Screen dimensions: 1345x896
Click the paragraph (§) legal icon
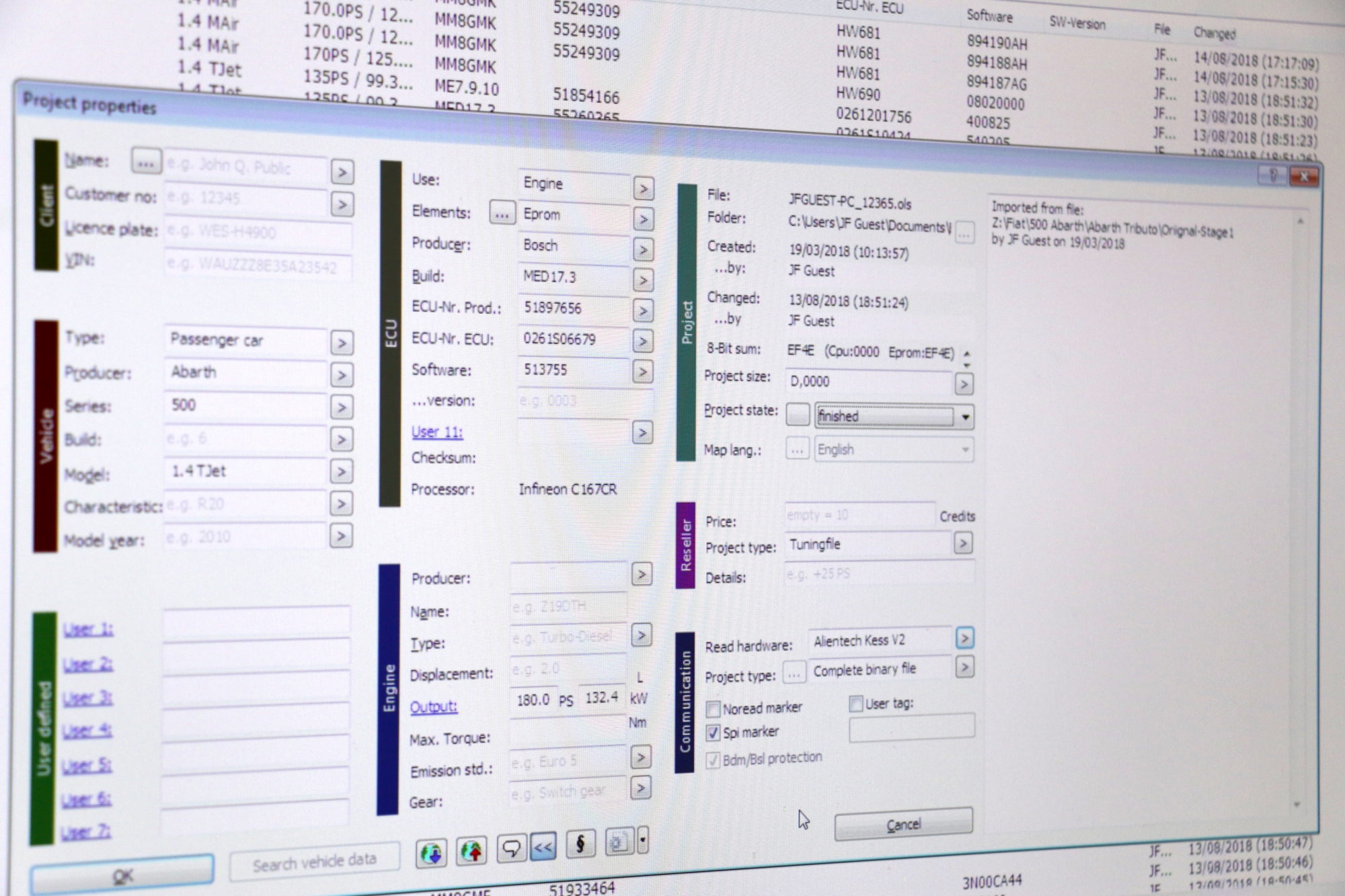point(582,842)
